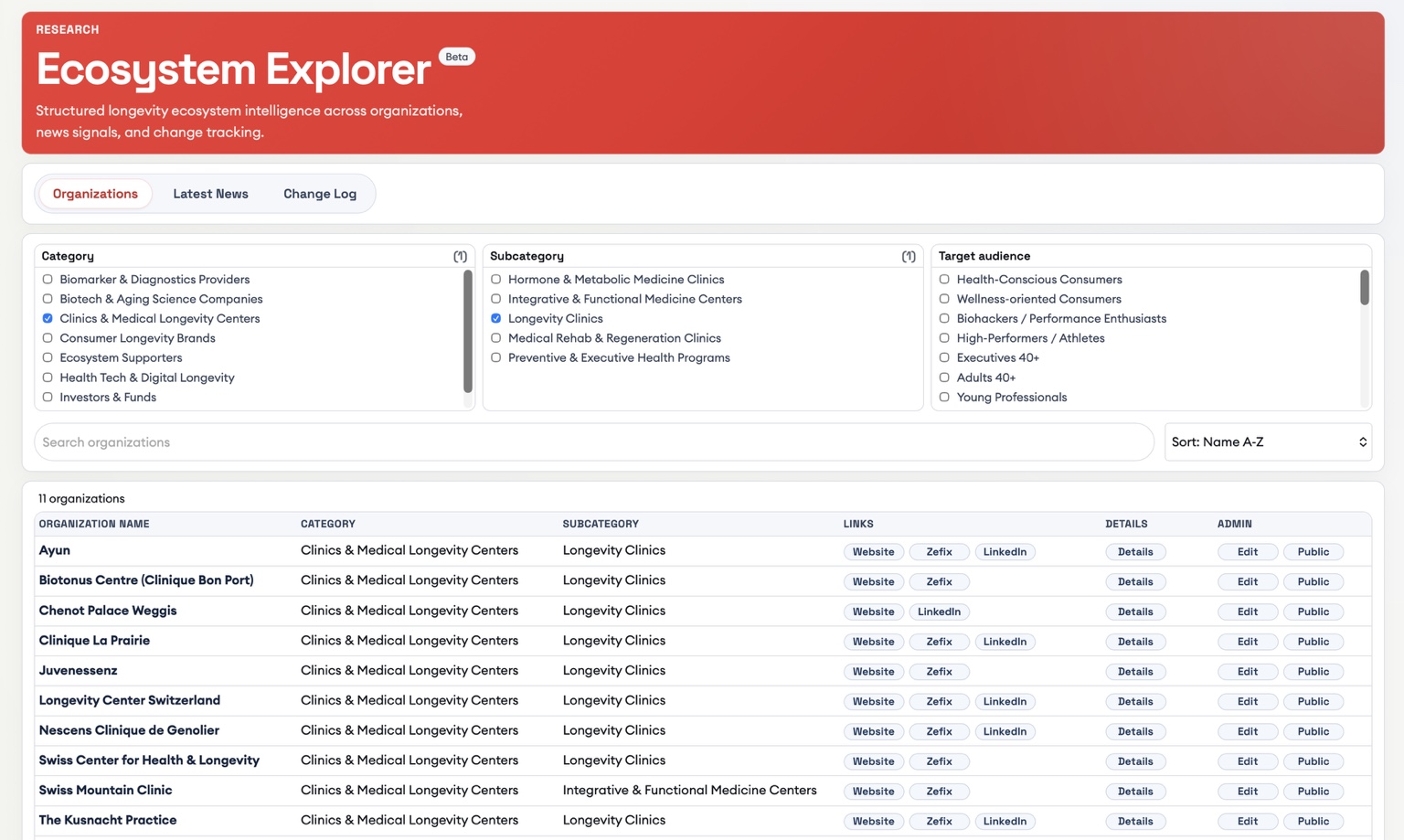Check the Biohackers / Performance Enthusiasts audience

(x=943, y=318)
